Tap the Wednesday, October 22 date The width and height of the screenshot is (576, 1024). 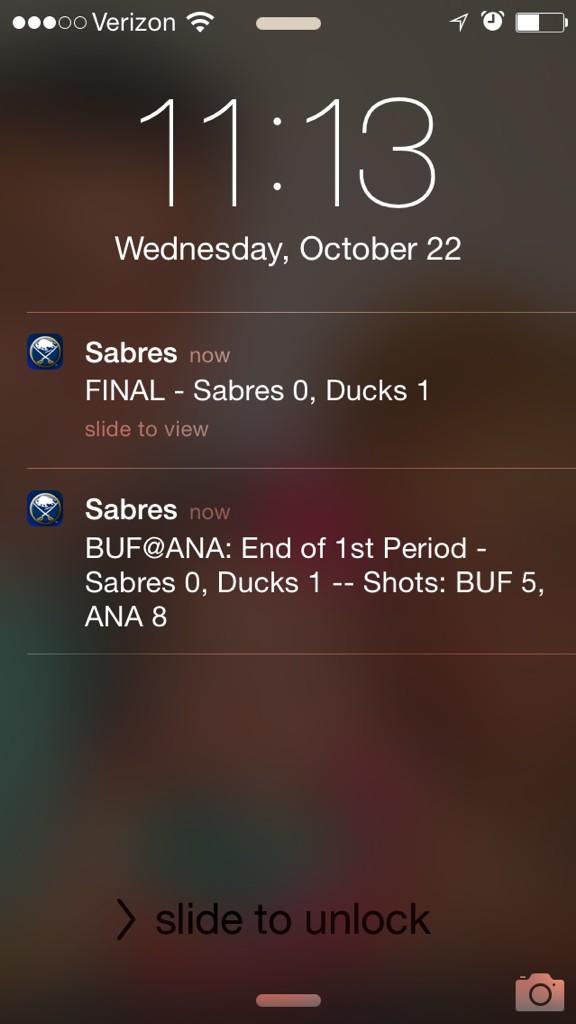288,249
